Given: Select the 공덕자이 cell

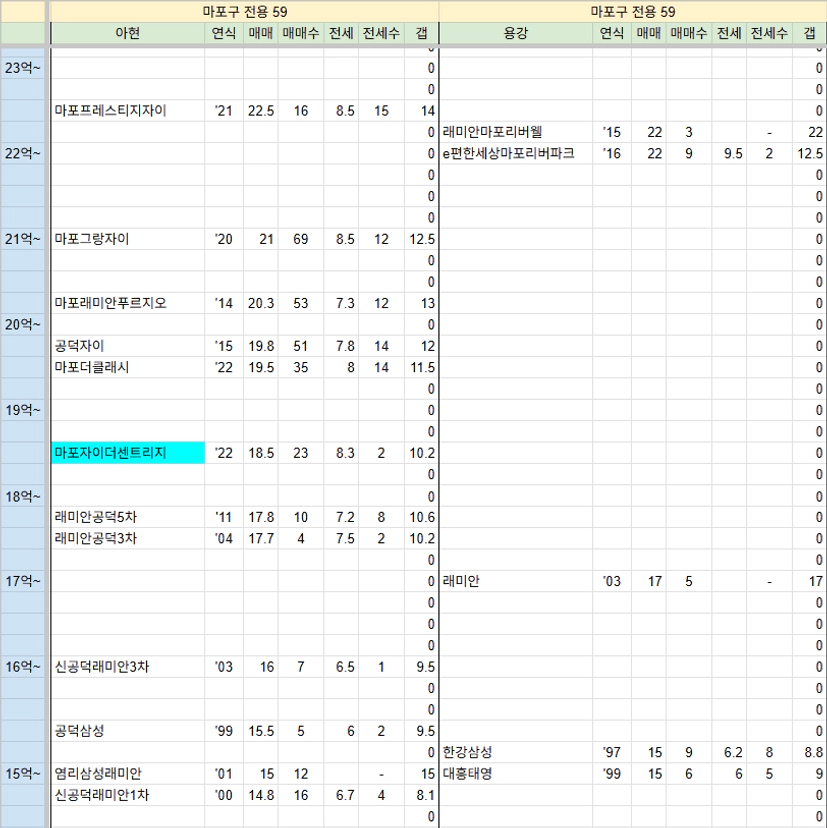Looking at the screenshot, I should click(128, 346).
